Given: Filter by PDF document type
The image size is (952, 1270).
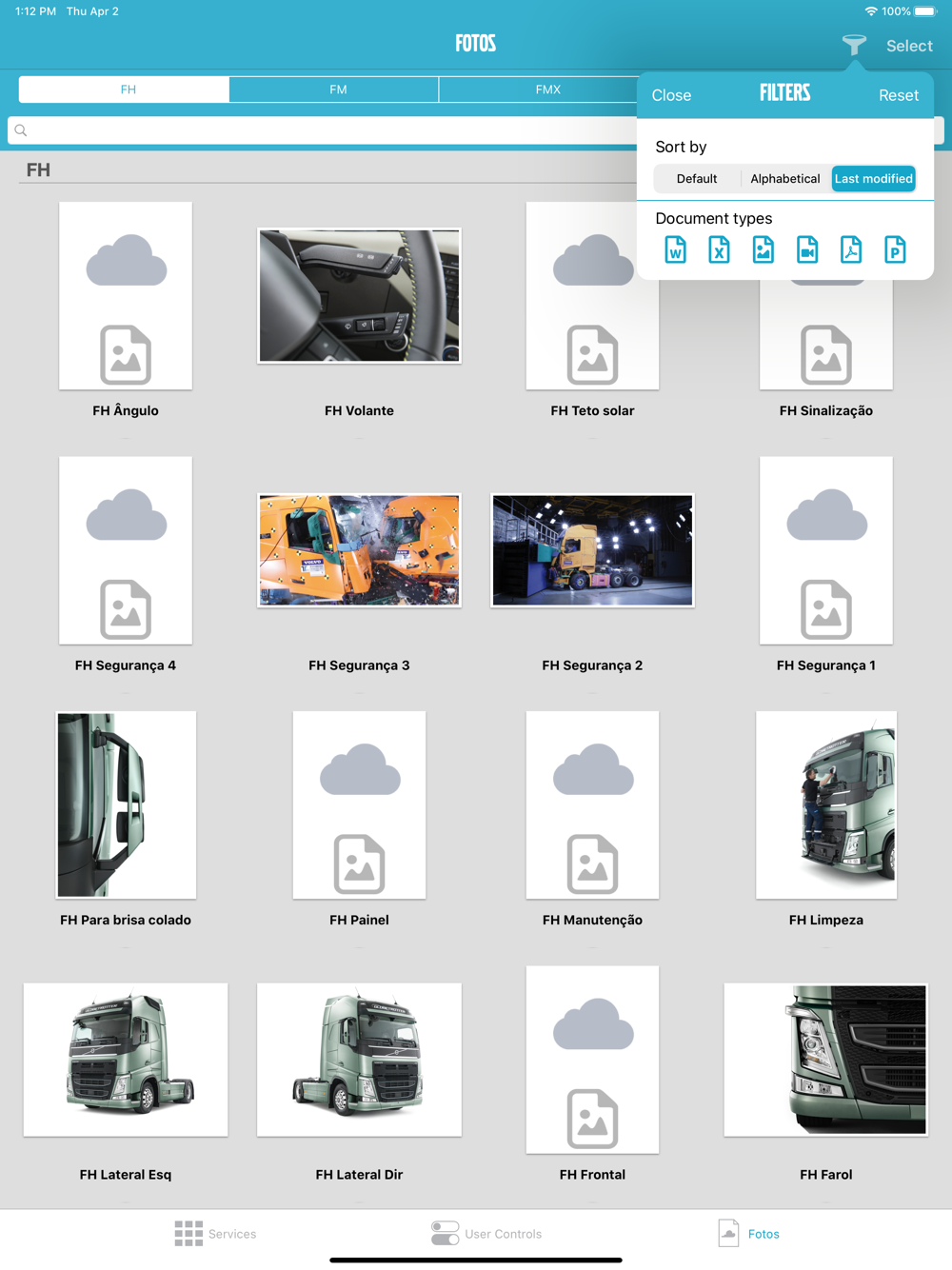Looking at the screenshot, I should 850,249.
